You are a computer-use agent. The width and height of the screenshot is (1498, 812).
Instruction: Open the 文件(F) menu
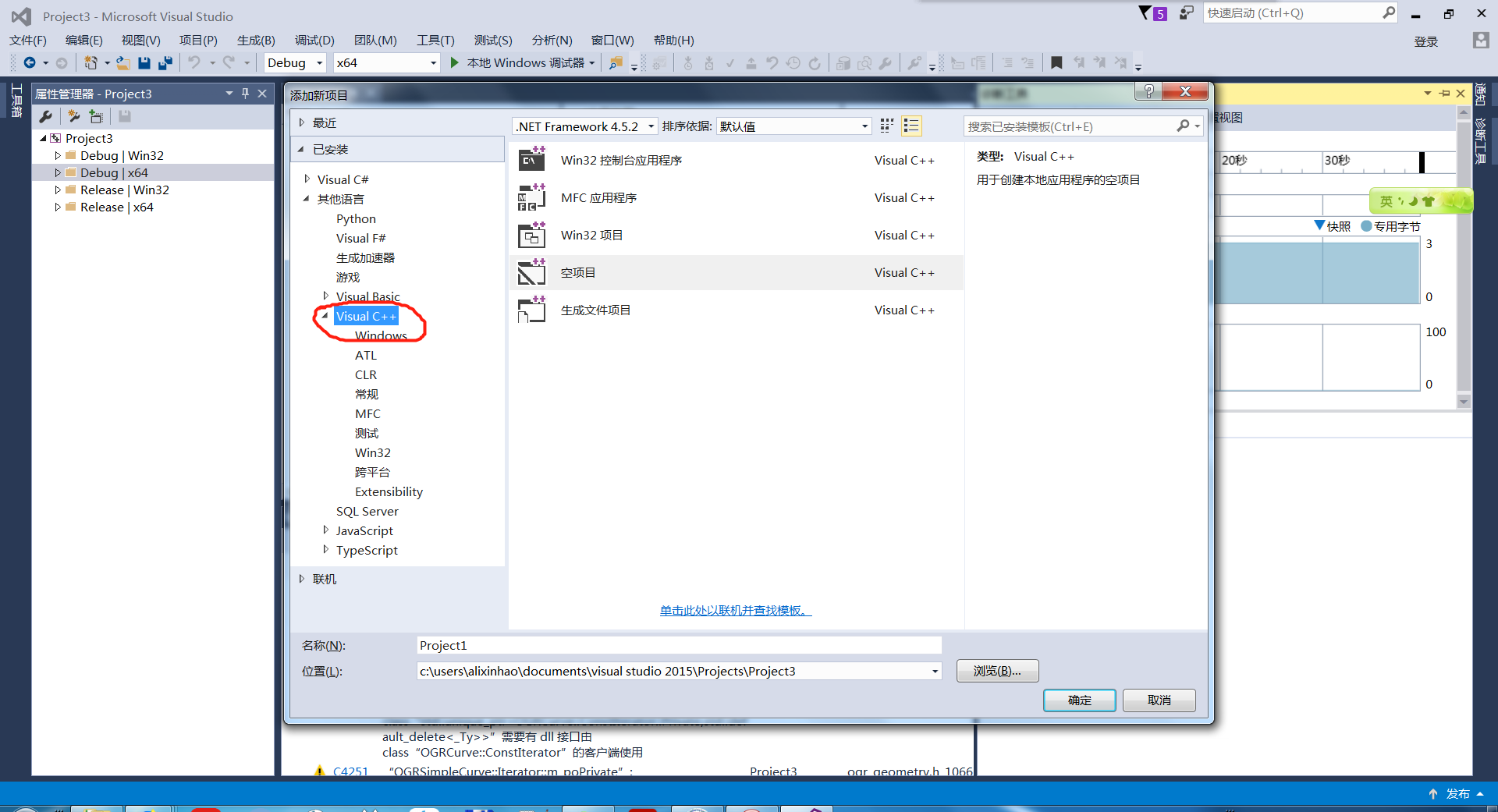point(28,41)
